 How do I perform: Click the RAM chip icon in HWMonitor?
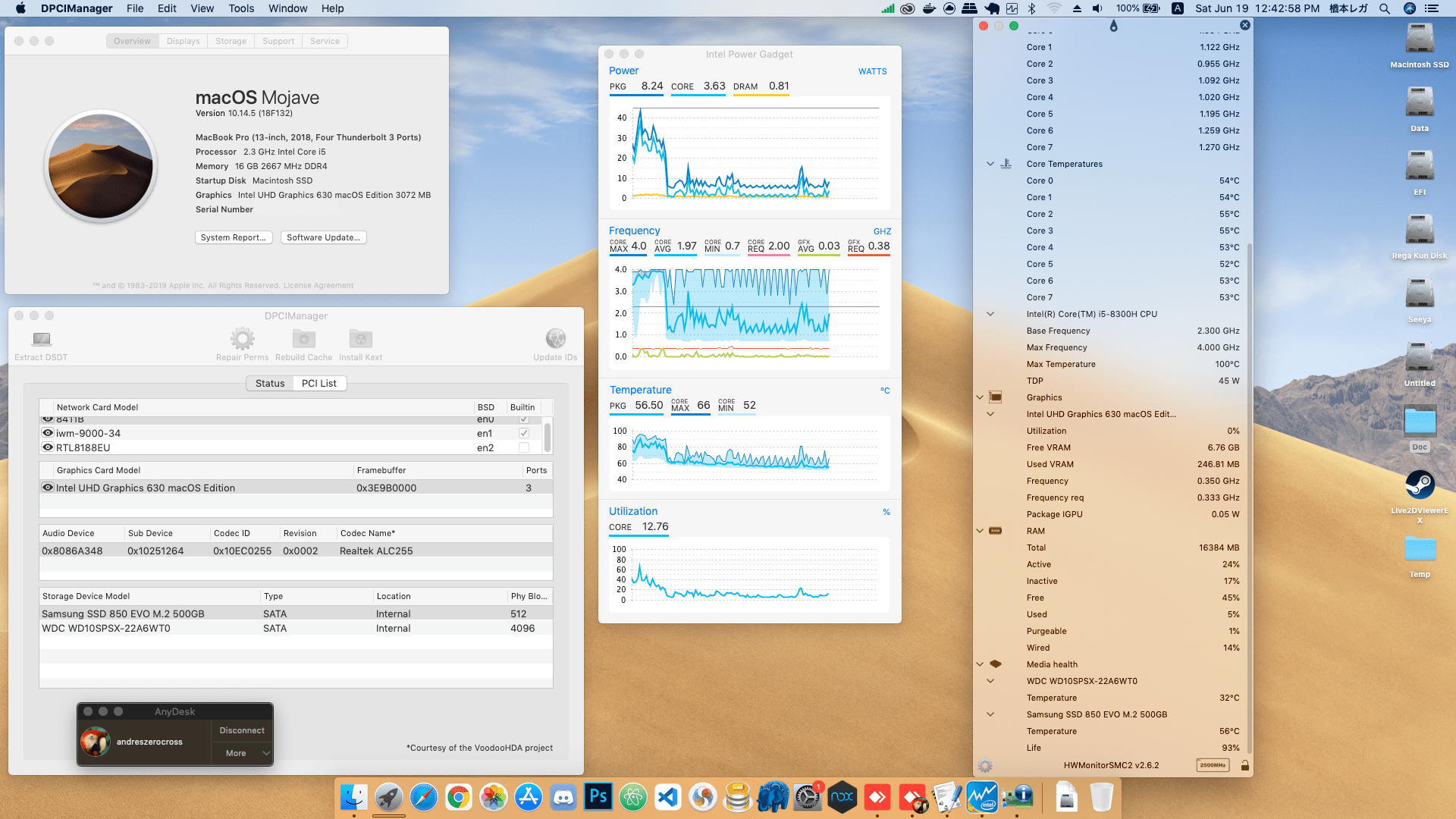coord(996,531)
